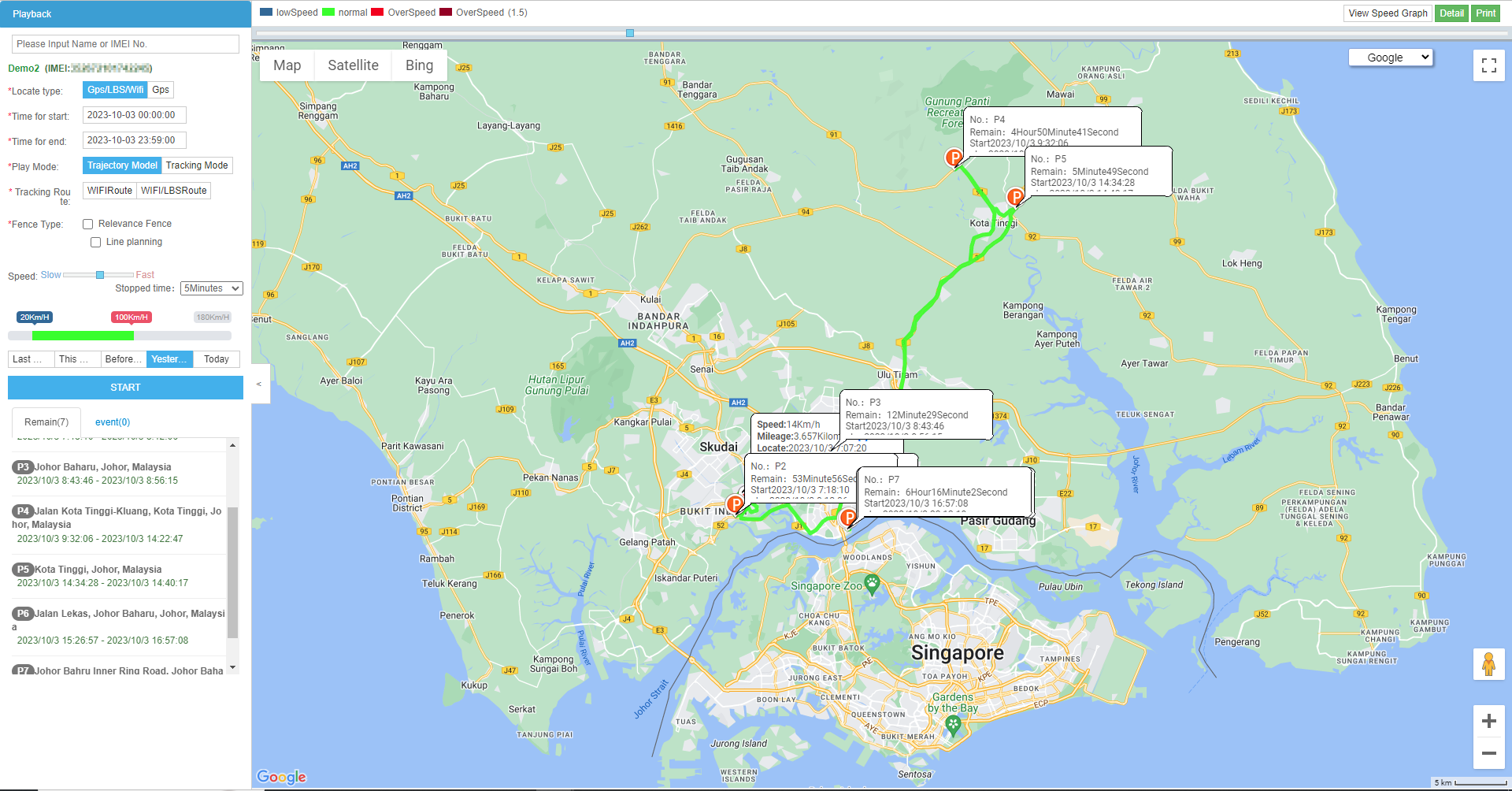Zoom in with the plus icon

coord(1488,721)
